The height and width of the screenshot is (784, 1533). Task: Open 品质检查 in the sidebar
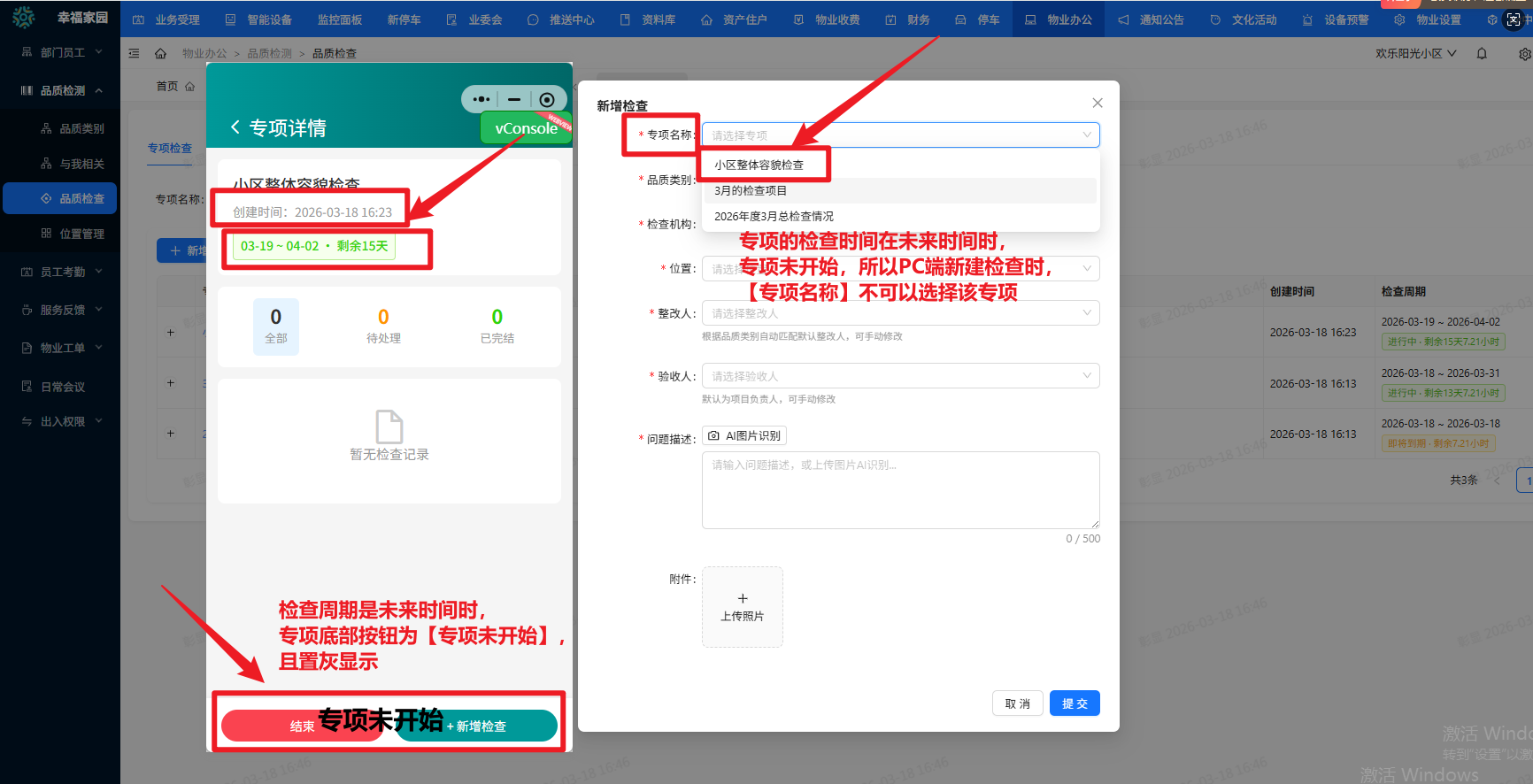[x=60, y=198]
